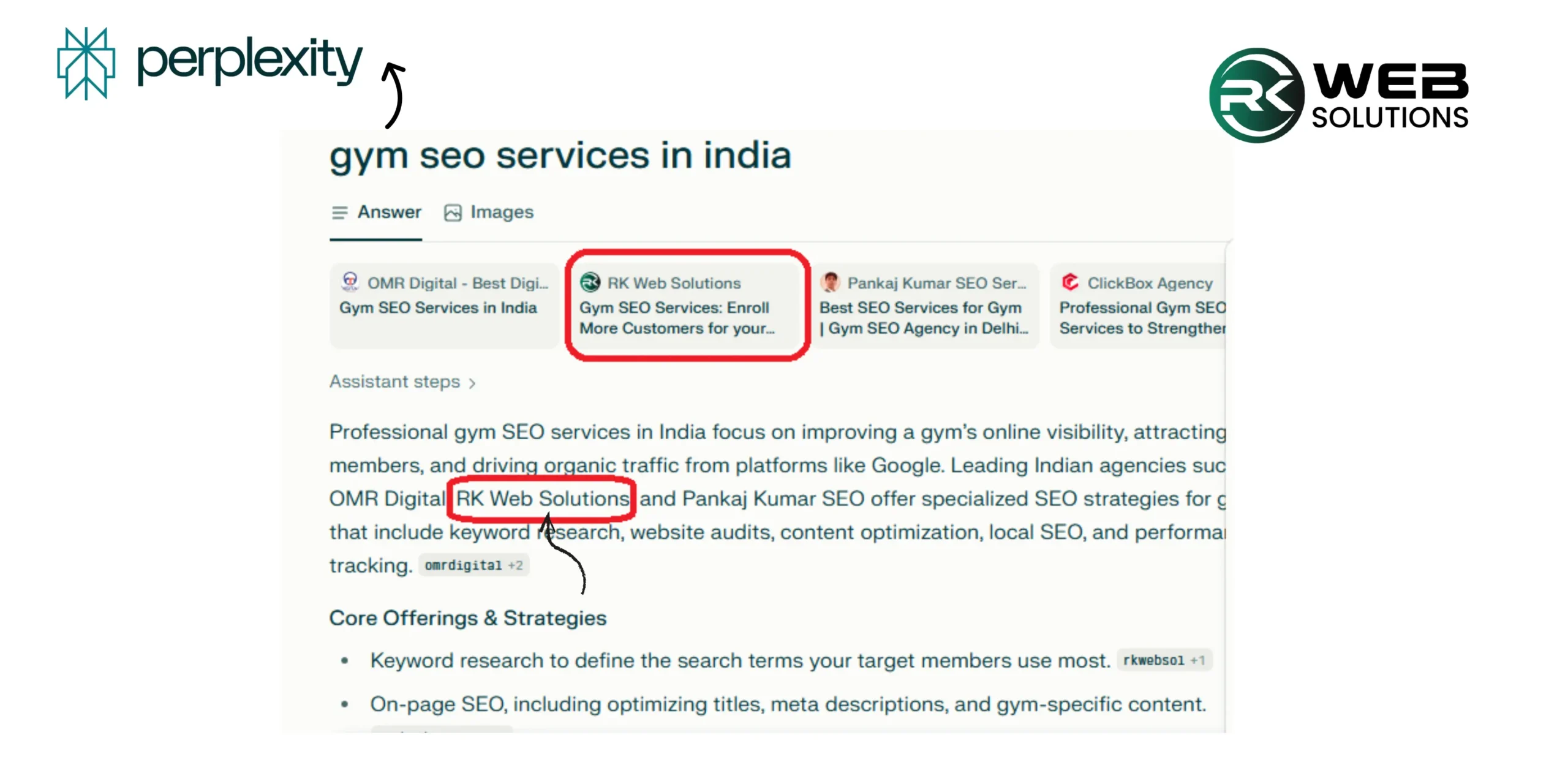Click the Perplexity logo icon
Screen dimensions: 1568x784
86,63
